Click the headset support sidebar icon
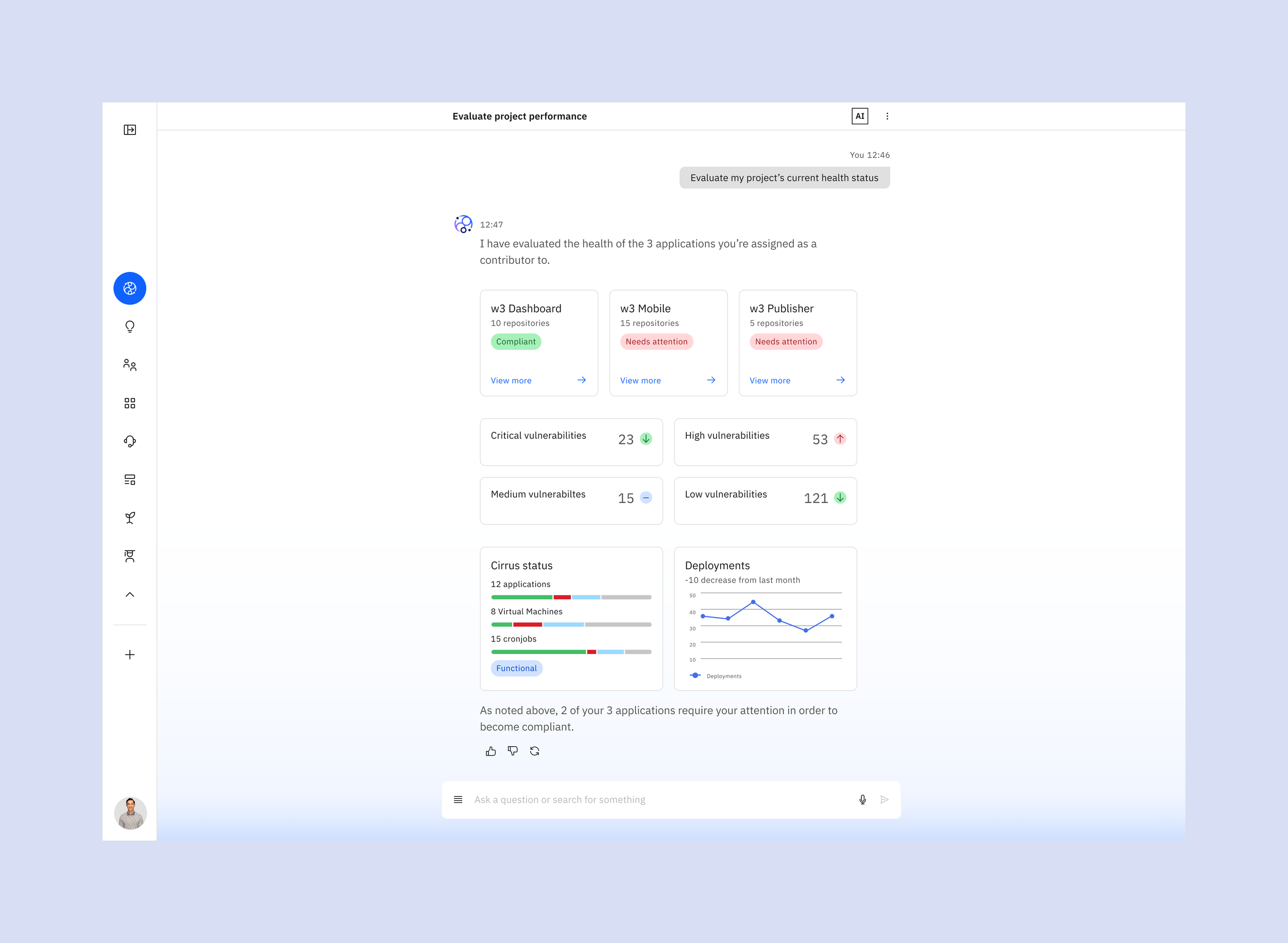The width and height of the screenshot is (1288, 943). [130, 441]
